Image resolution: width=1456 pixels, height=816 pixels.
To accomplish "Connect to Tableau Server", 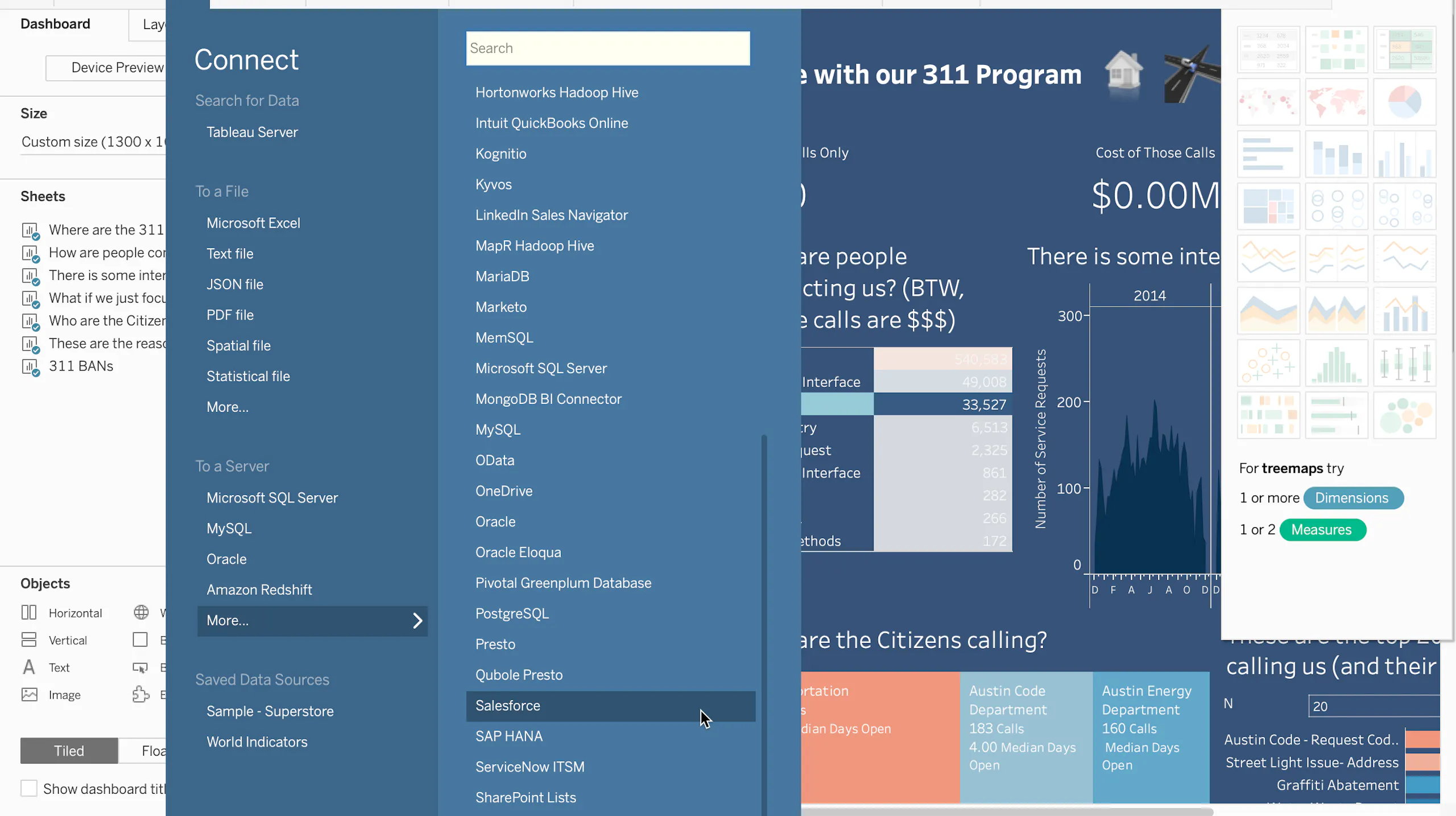I will click(x=252, y=132).
